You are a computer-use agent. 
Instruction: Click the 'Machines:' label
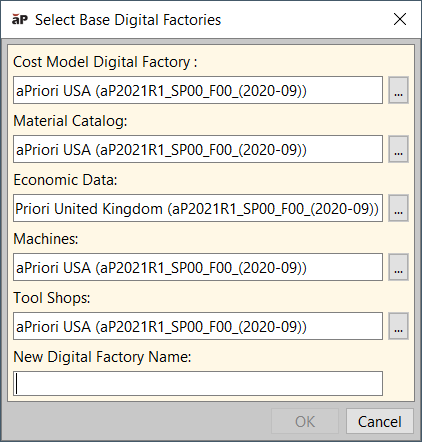click(x=46, y=239)
